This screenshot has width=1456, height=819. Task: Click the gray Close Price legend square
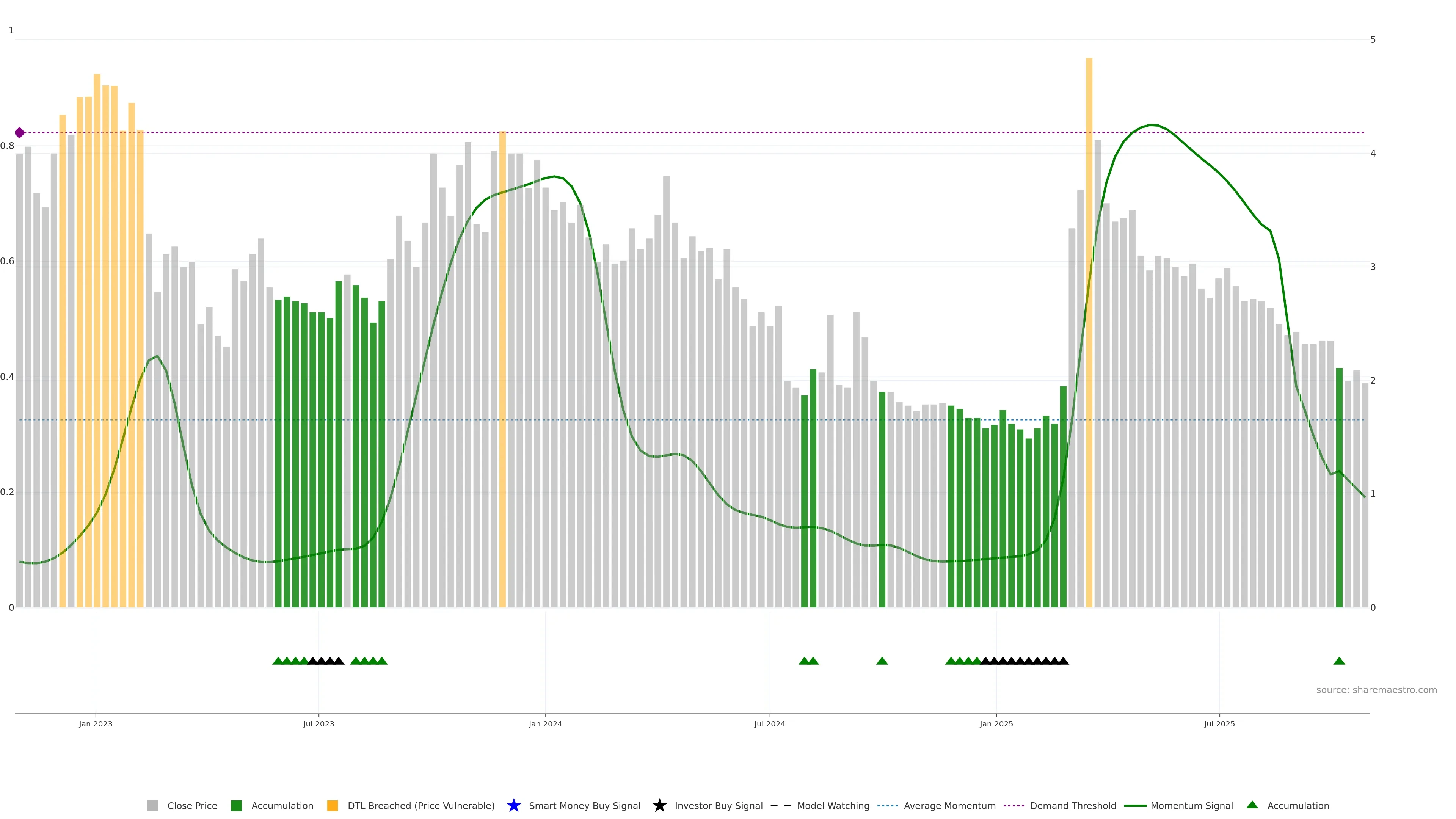coord(152,805)
